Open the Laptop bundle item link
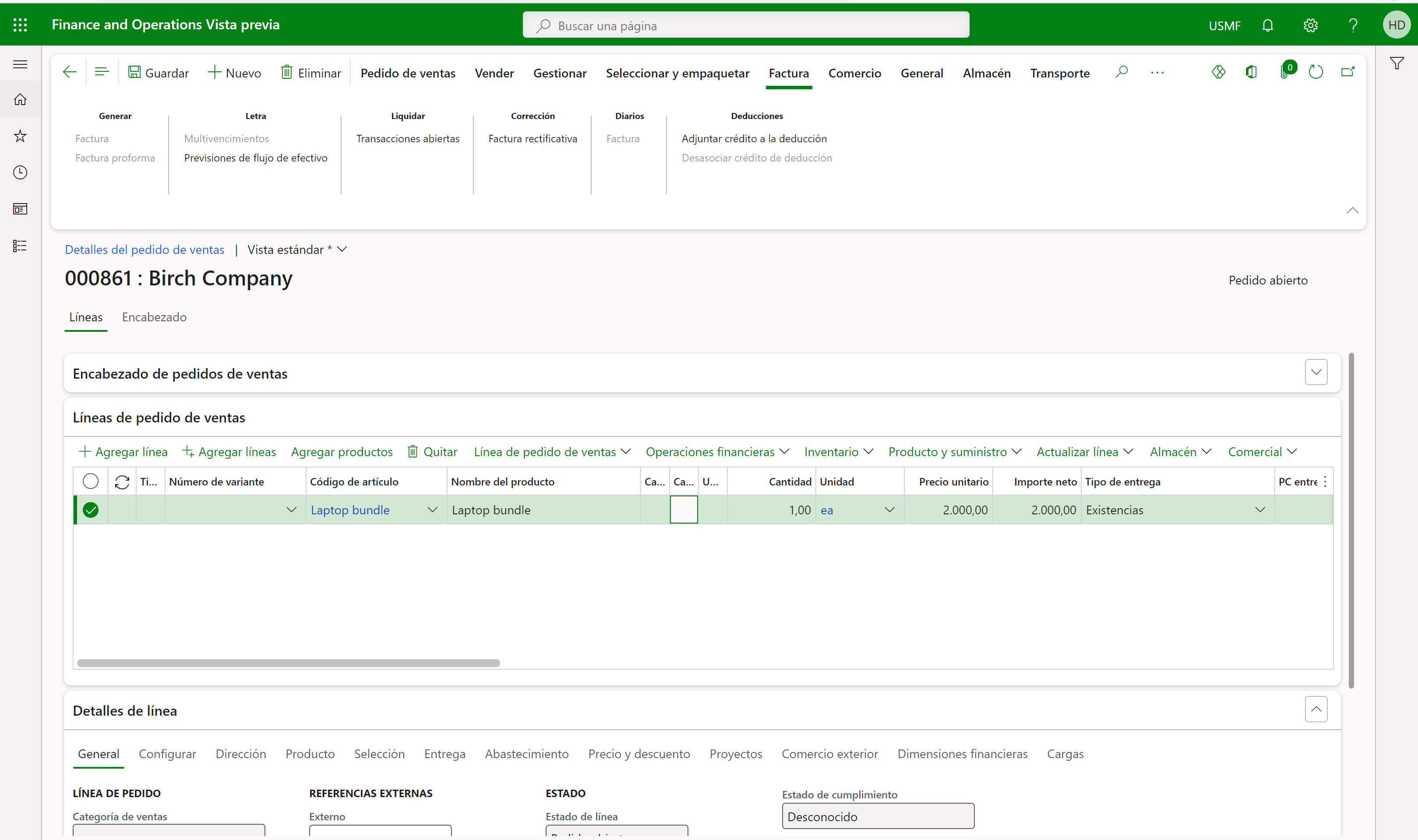This screenshot has height=840, width=1418. (350, 510)
